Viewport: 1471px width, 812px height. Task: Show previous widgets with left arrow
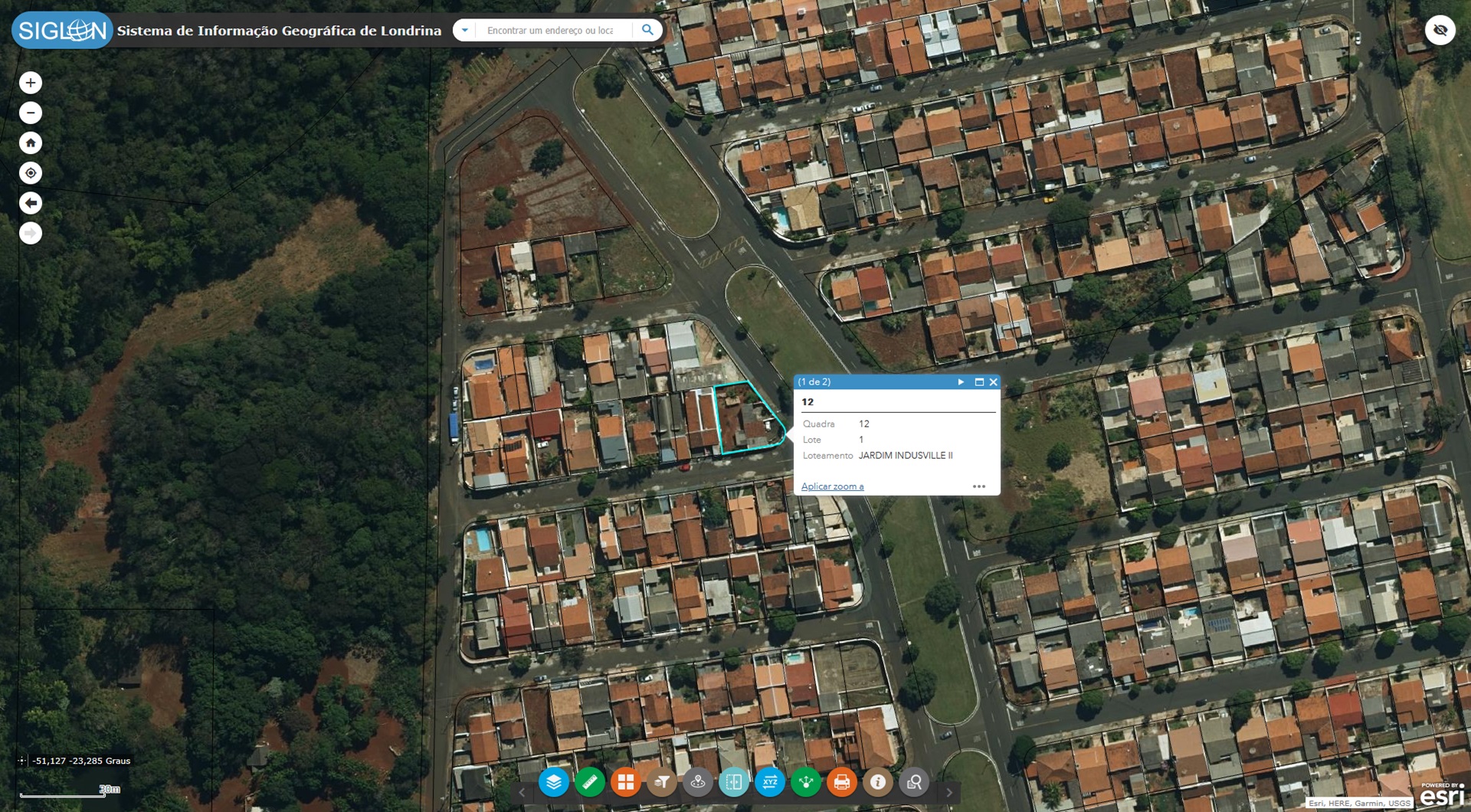pos(523,793)
